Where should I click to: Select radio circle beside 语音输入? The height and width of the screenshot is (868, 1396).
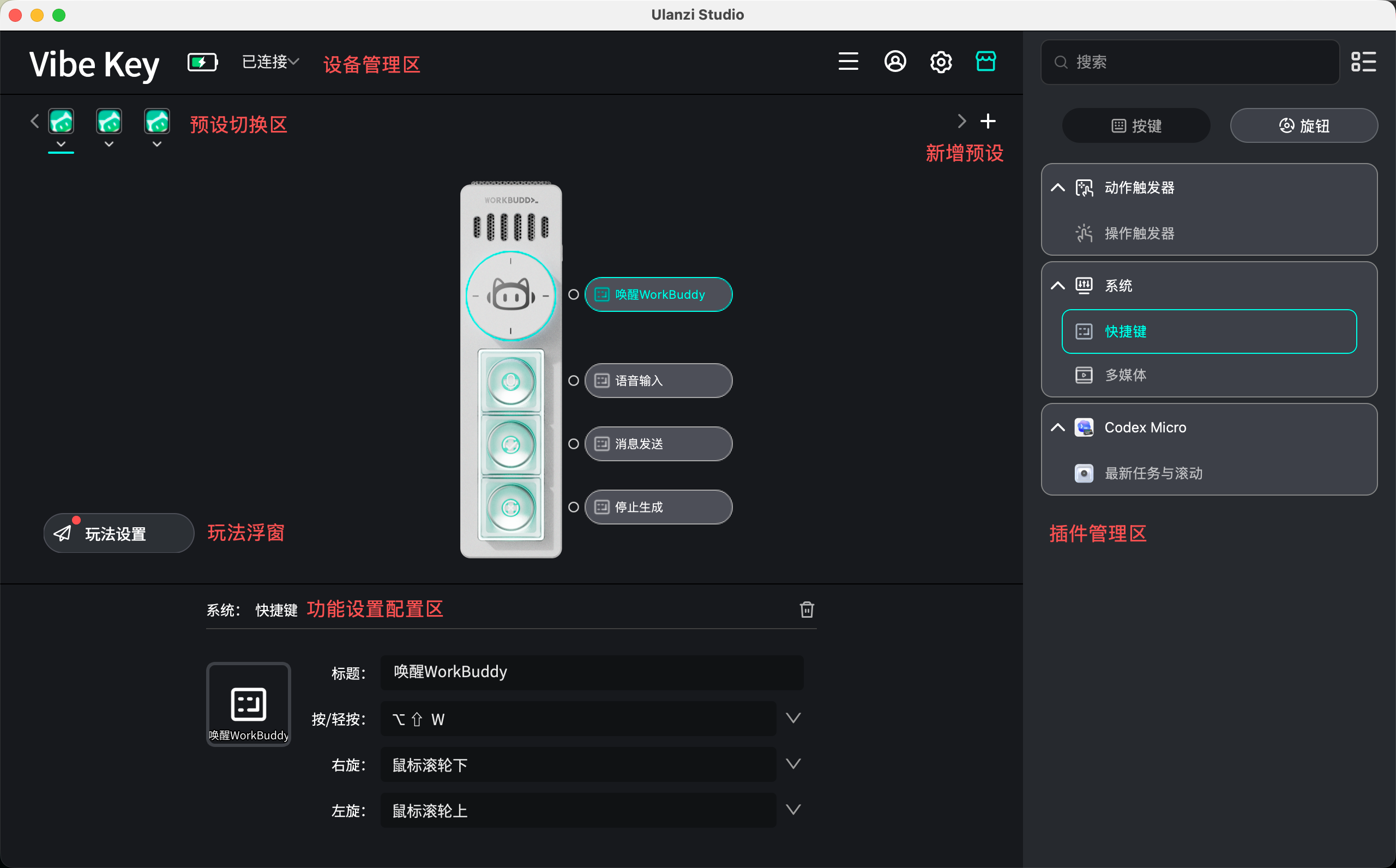pyautogui.click(x=574, y=381)
